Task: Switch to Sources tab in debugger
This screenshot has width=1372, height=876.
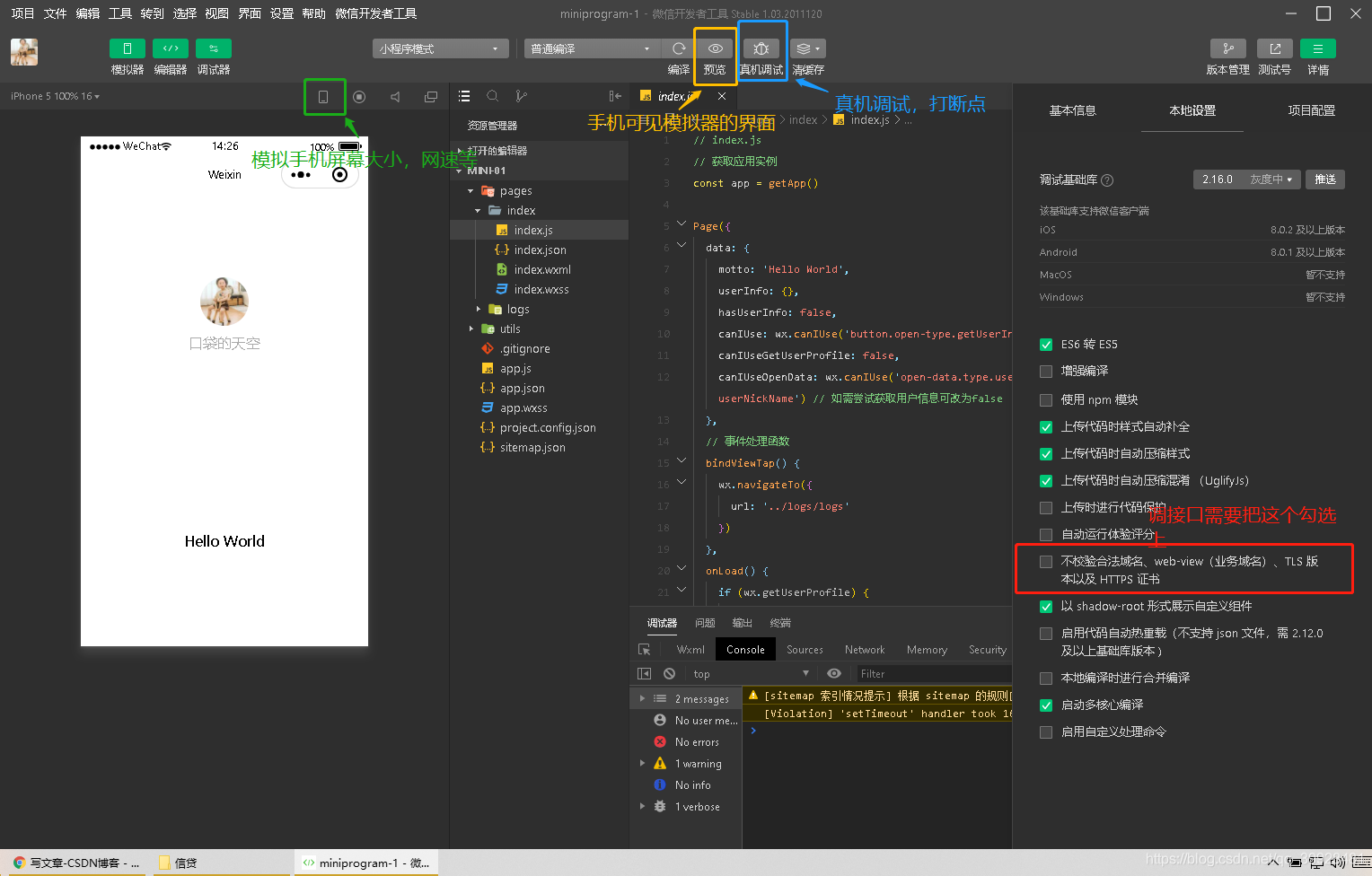Action: 805,650
